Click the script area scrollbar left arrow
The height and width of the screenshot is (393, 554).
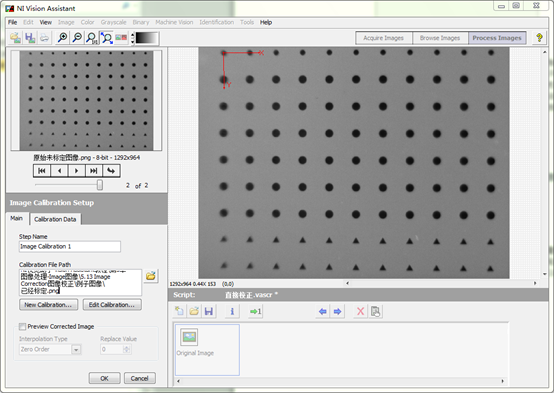point(178,381)
